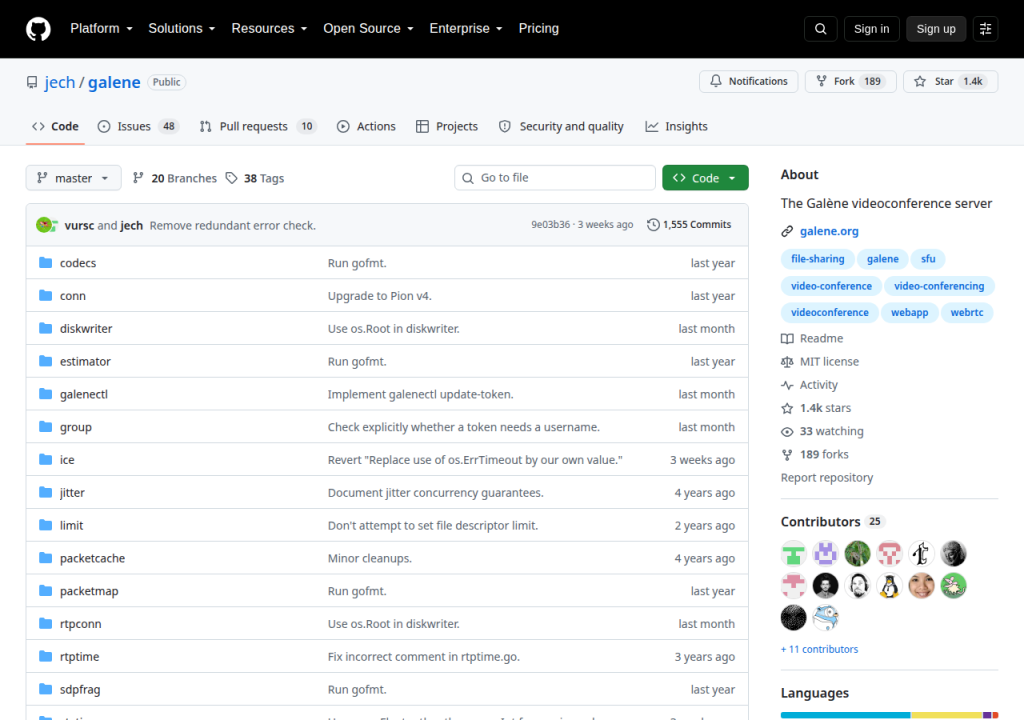Open the galenectl folder
Image resolution: width=1024 pixels, height=720 pixels.
tap(84, 395)
